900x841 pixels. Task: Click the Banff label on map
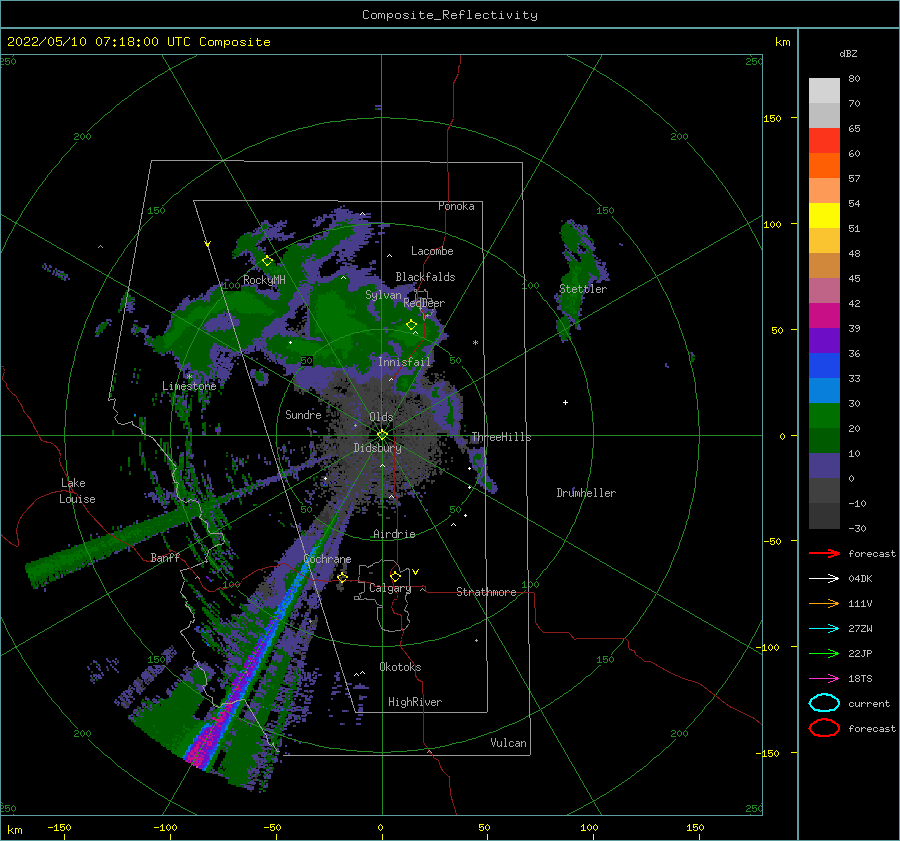coord(165,557)
